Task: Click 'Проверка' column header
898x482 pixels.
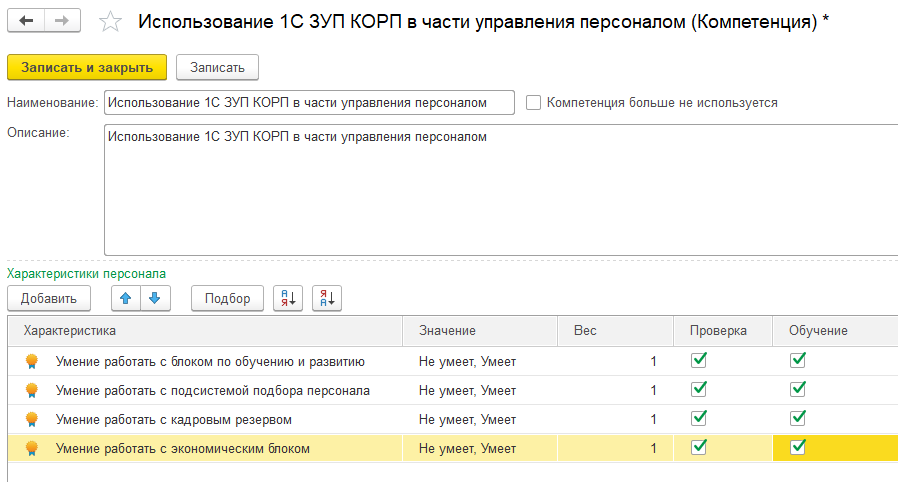Action: (x=723, y=331)
